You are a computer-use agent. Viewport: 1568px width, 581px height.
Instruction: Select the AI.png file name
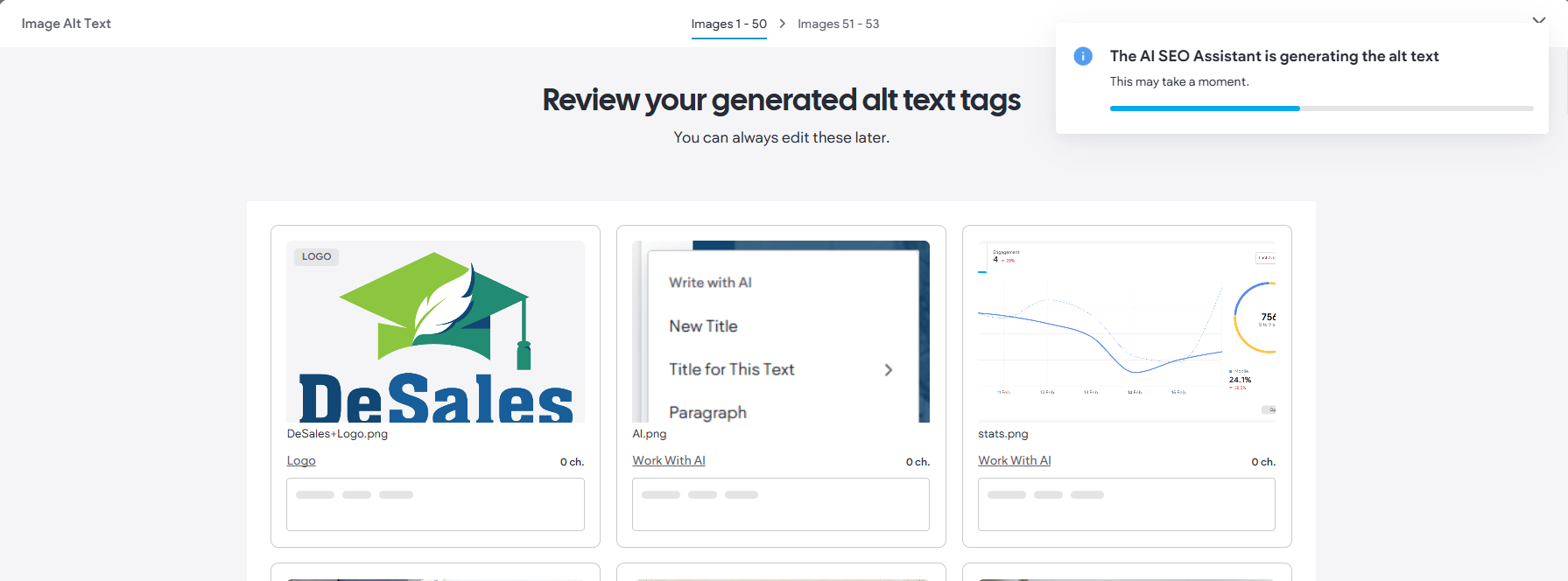tap(650, 434)
